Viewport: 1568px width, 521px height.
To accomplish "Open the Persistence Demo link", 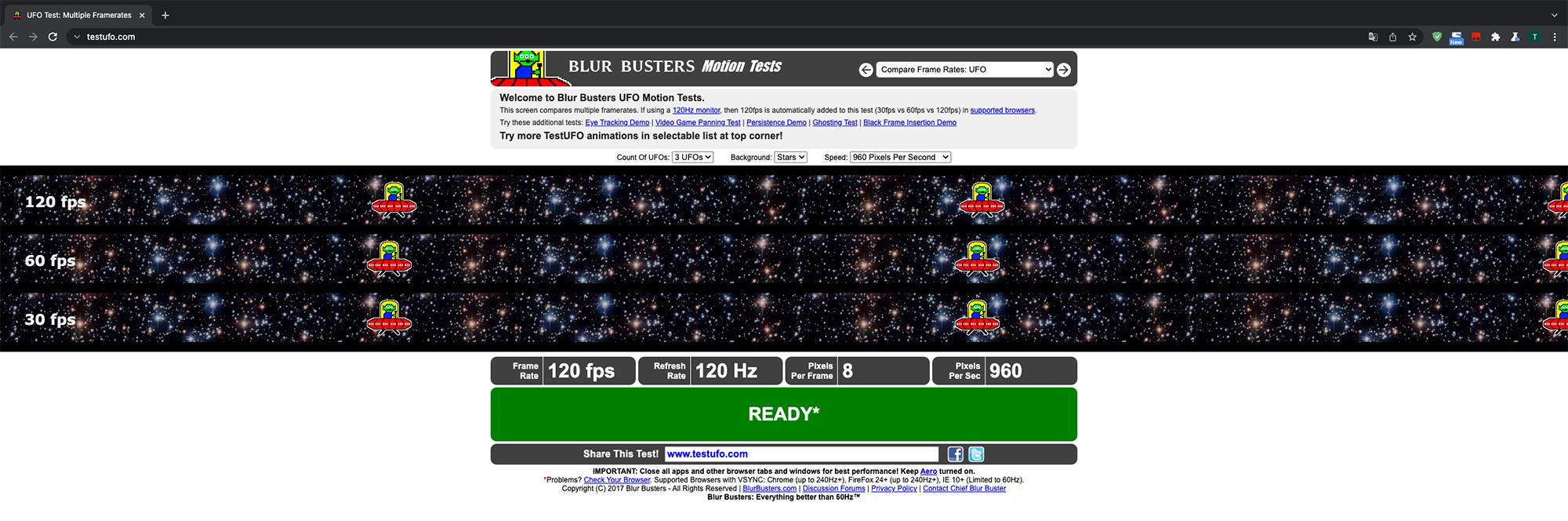I will pyautogui.click(x=776, y=122).
